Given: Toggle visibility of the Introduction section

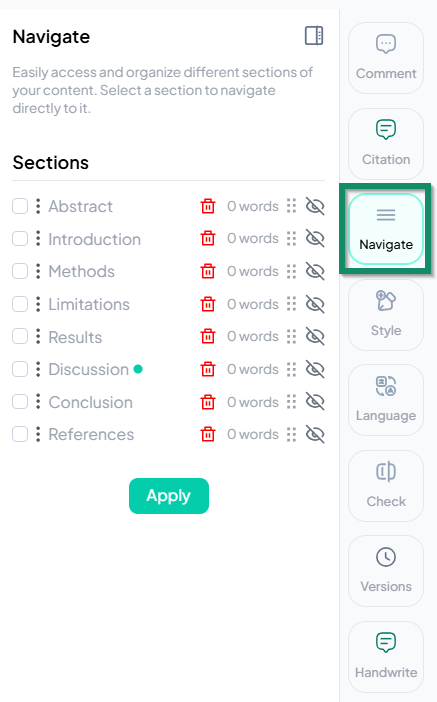Looking at the screenshot, I should coord(315,239).
